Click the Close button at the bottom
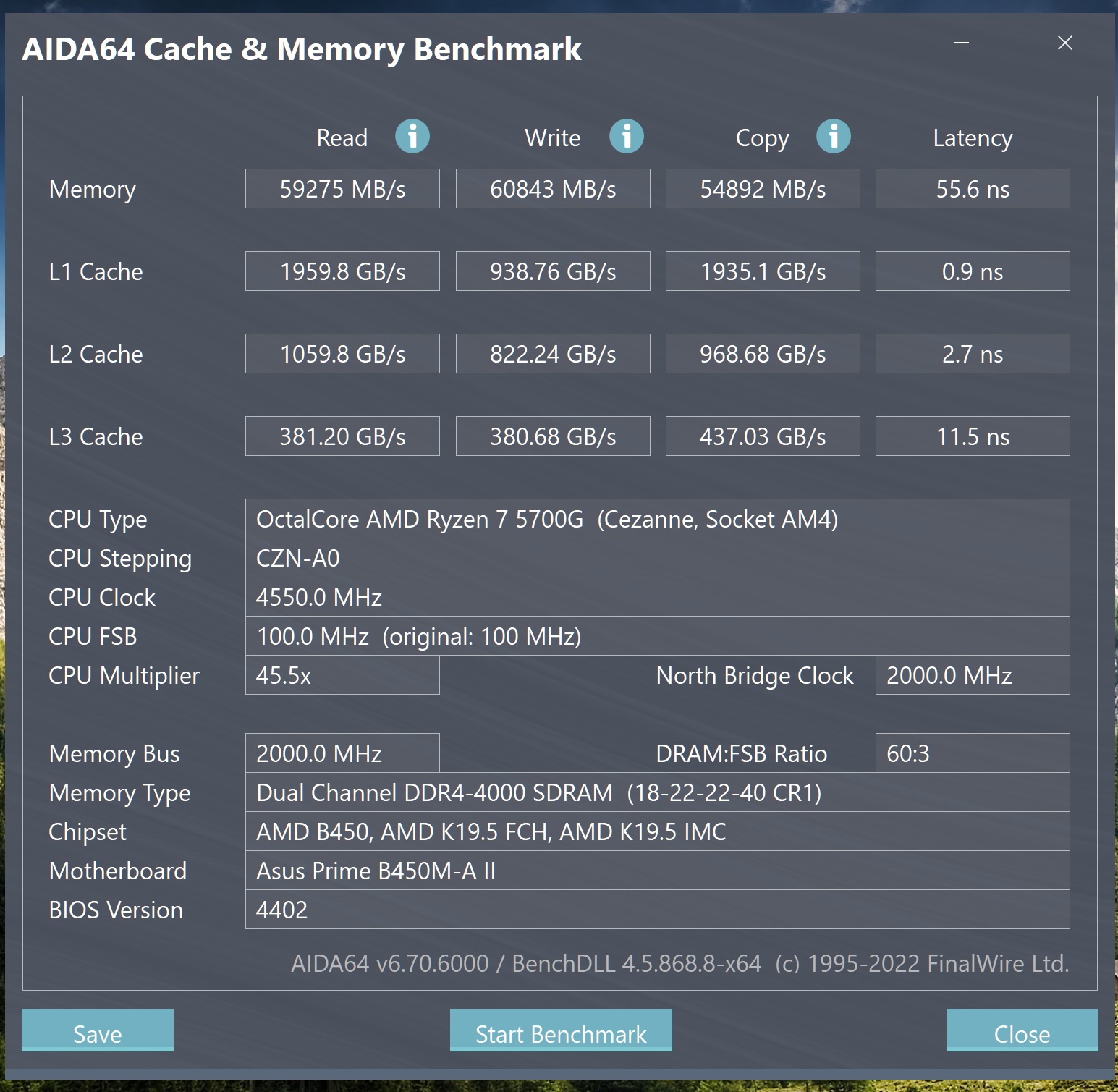Screen dimensions: 1118x1092 (1022, 1030)
